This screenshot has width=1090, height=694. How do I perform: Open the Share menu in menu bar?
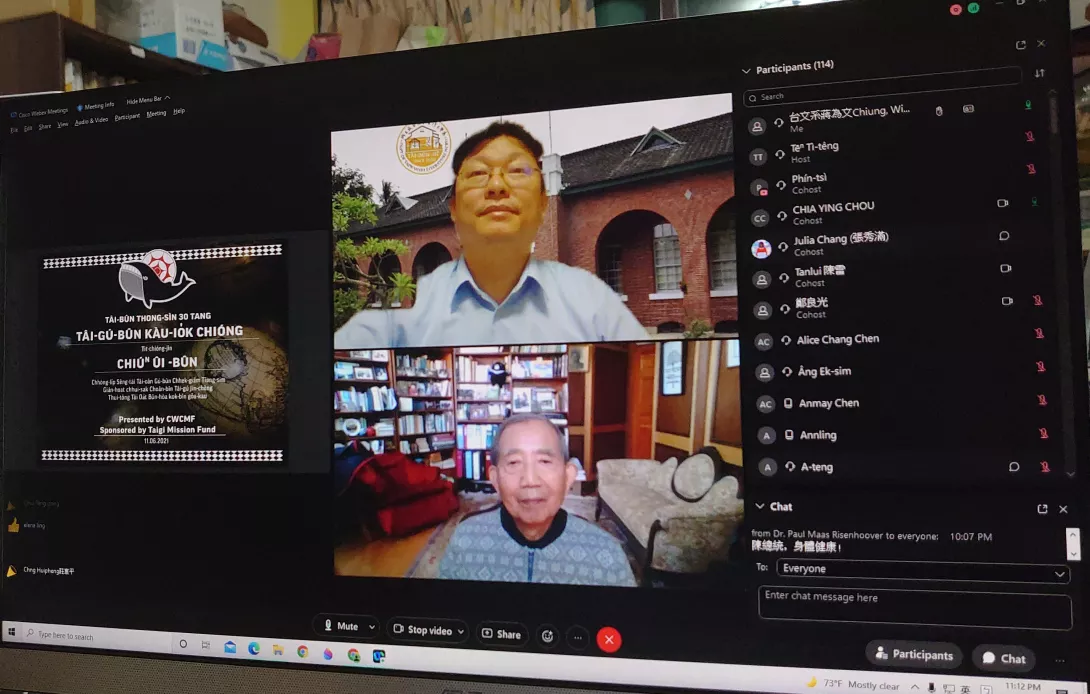click(45, 126)
